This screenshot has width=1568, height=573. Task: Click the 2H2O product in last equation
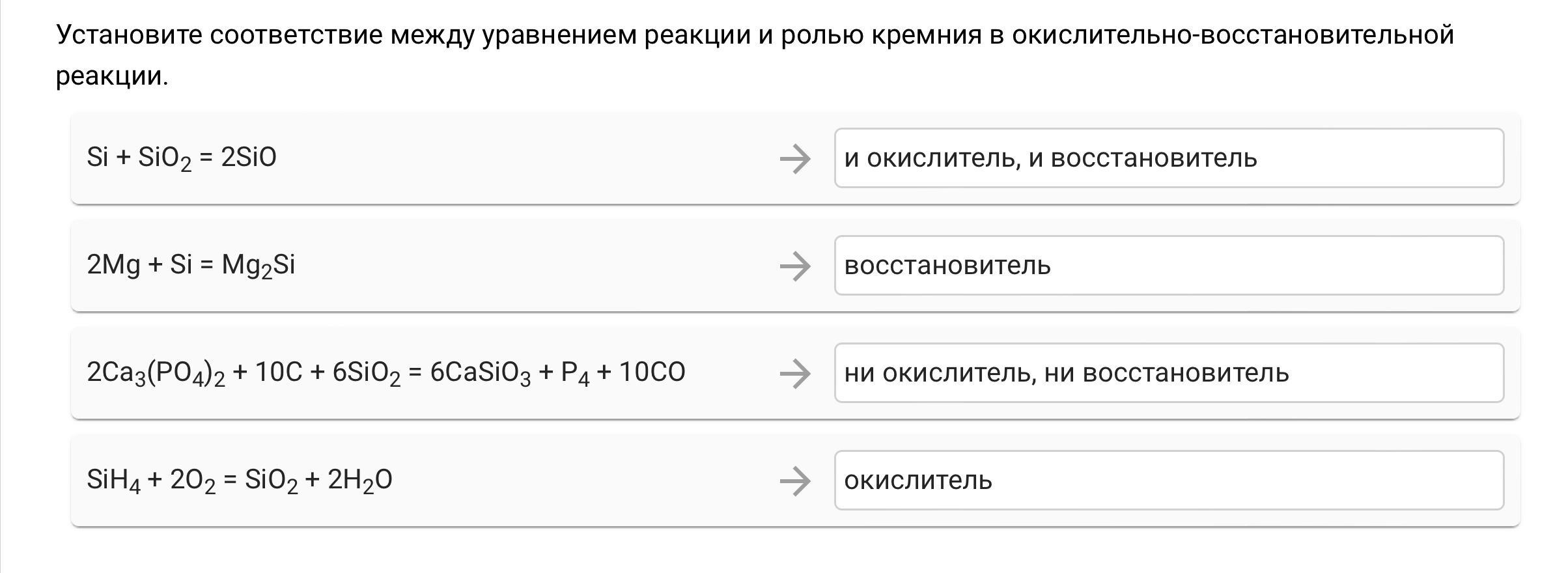359,480
